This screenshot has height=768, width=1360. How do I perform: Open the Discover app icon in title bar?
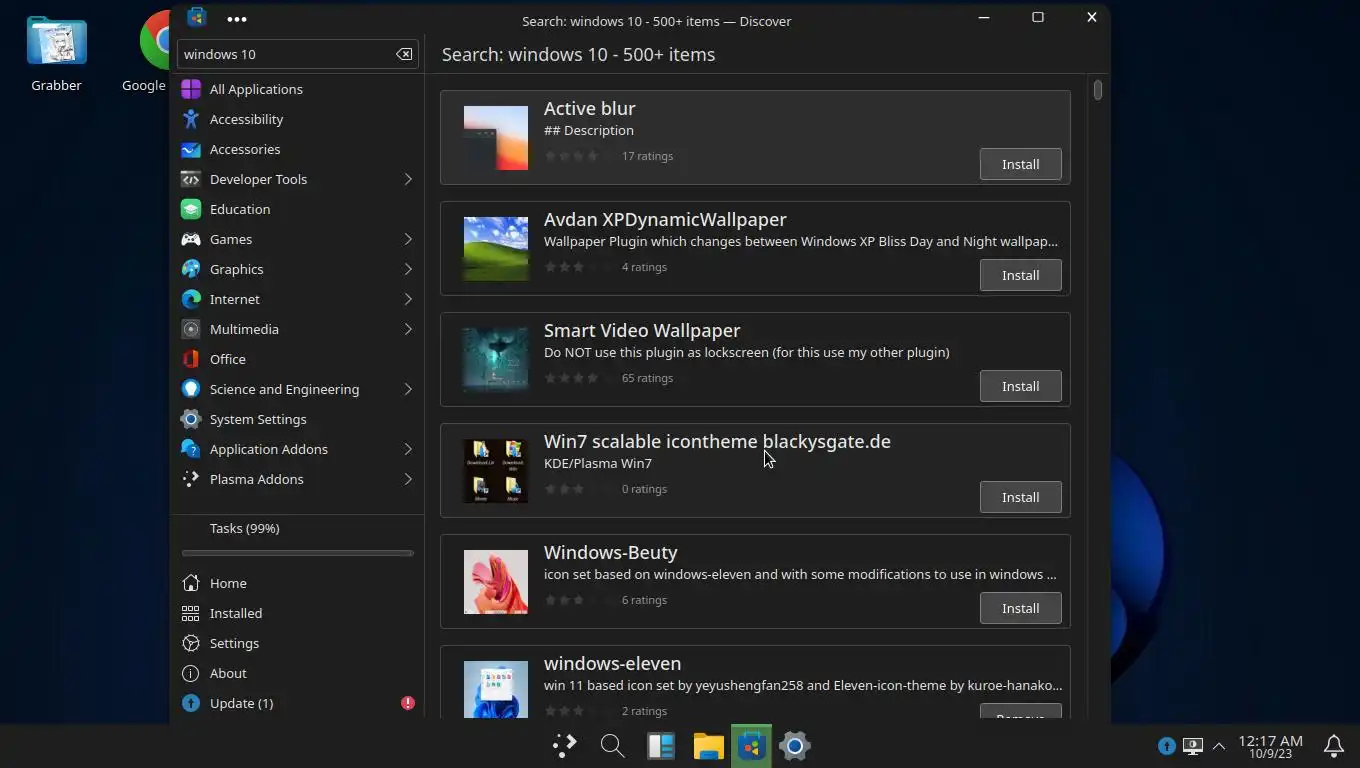click(197, 17)
